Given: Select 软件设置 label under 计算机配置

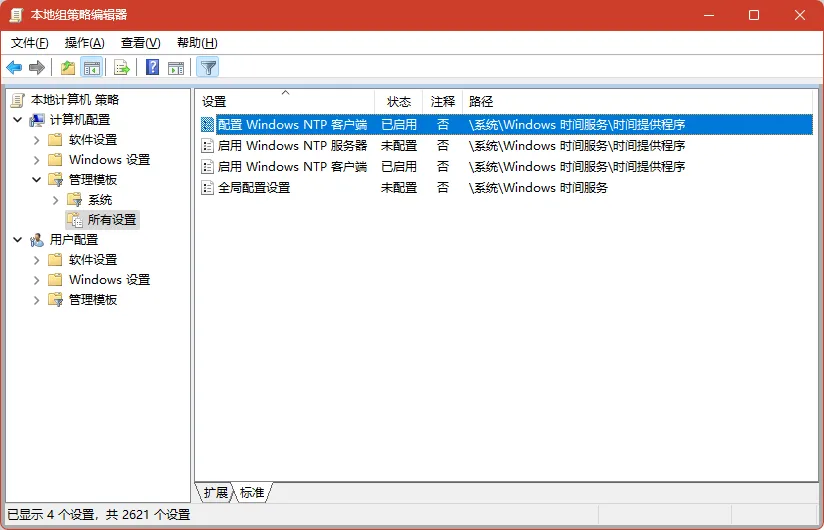Looking at the screenshot, I should 93,140.
